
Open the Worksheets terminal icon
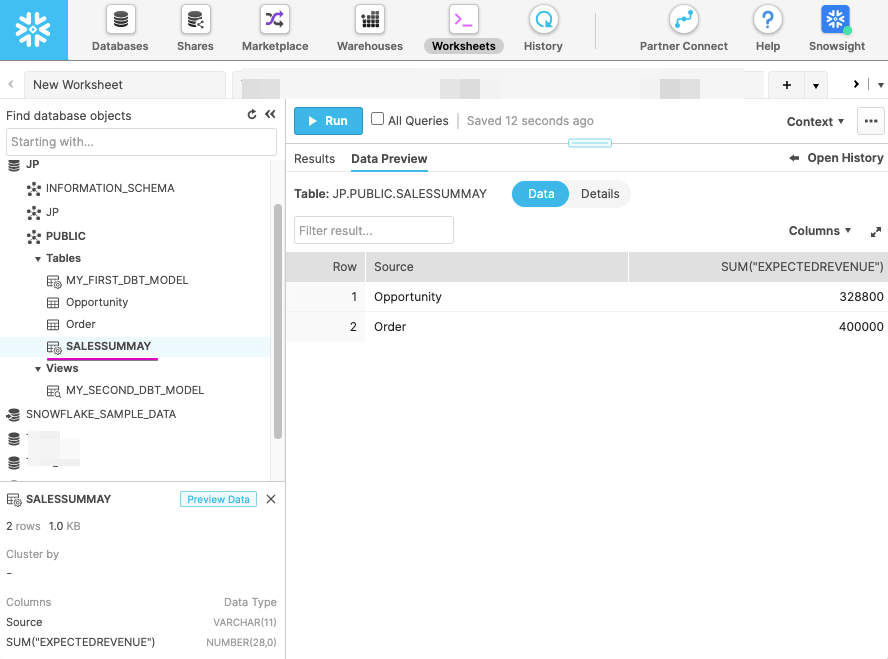pos(464,20)
